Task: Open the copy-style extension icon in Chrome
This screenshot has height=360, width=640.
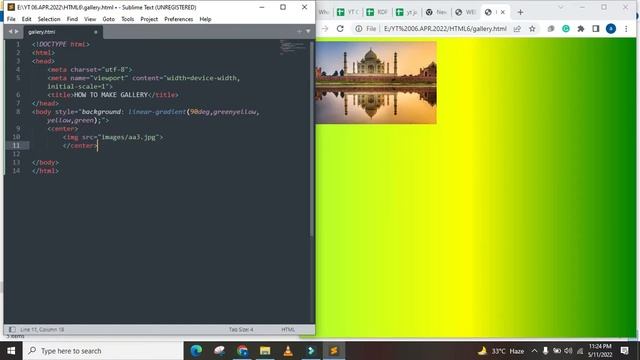Action: click(x=551, y=29)
